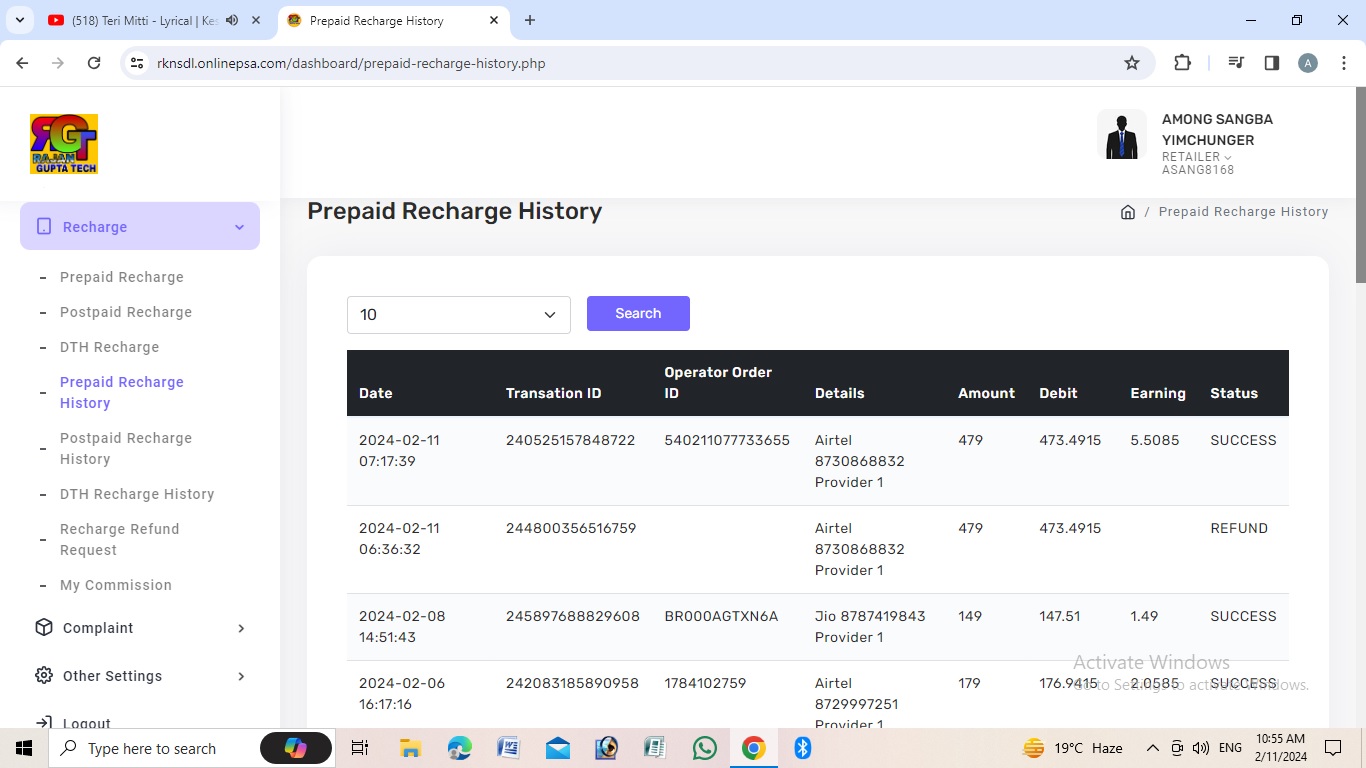Expand the Complaint submenu arrow
1366x768 pixels.
pos(241,628)
